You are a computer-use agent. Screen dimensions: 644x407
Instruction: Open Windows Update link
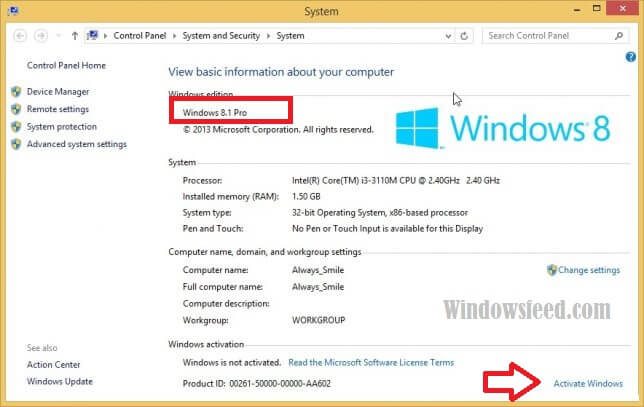[x=60, y=382]
